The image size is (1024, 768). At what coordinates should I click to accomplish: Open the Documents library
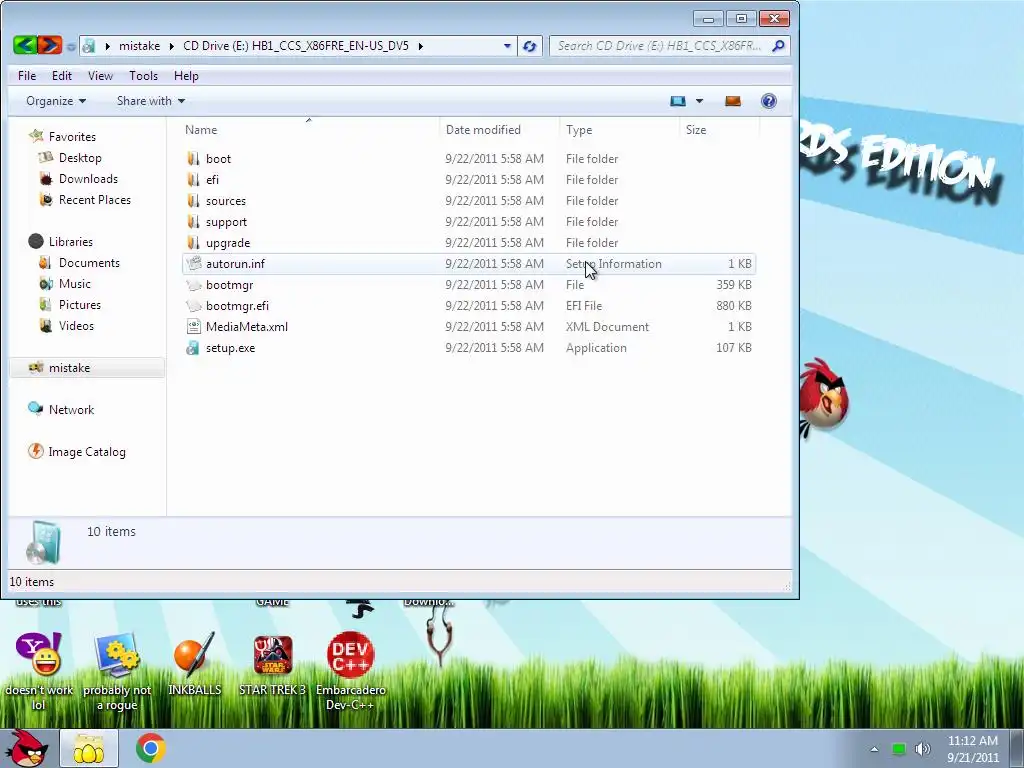[x=89, y=263]
